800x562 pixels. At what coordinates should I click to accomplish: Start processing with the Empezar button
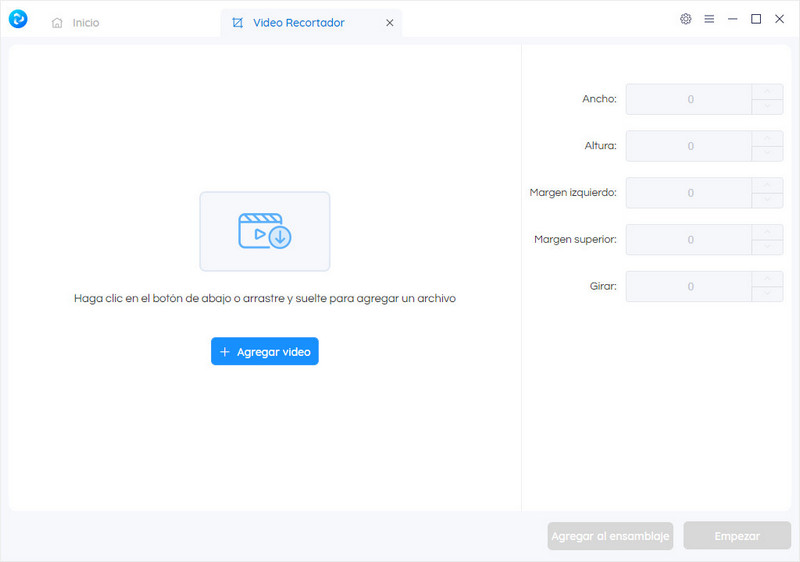737,536
